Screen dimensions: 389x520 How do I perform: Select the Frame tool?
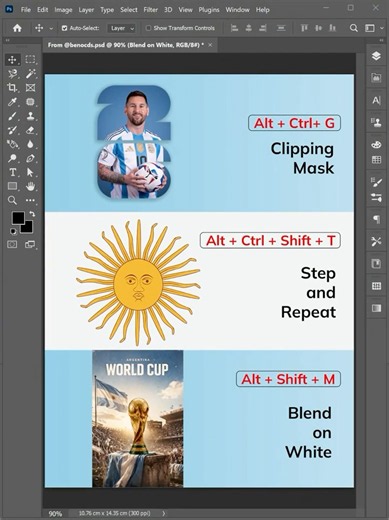coord(30,88)
